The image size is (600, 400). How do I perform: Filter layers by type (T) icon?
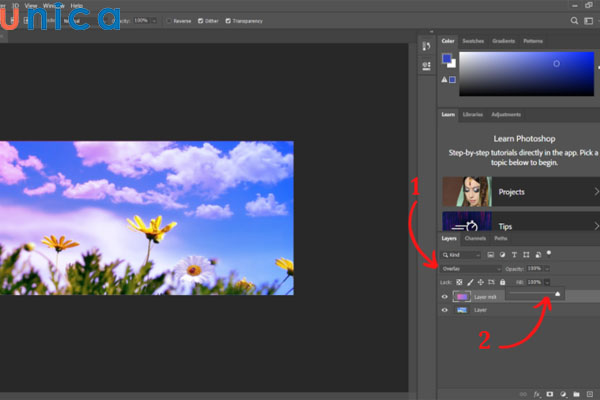pos(515,255)
